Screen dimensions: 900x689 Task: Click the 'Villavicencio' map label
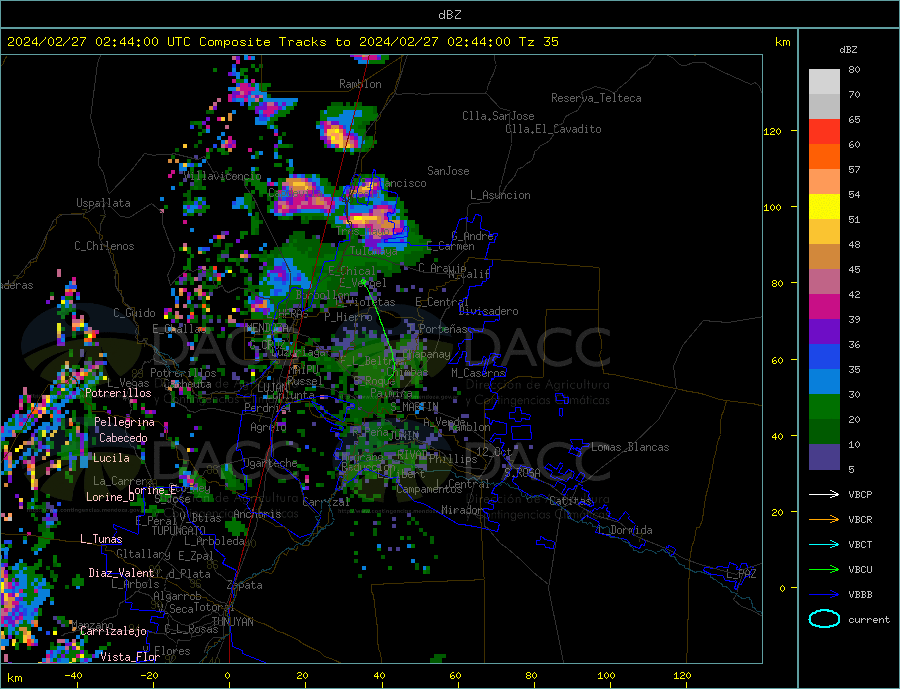pos(222,176)
